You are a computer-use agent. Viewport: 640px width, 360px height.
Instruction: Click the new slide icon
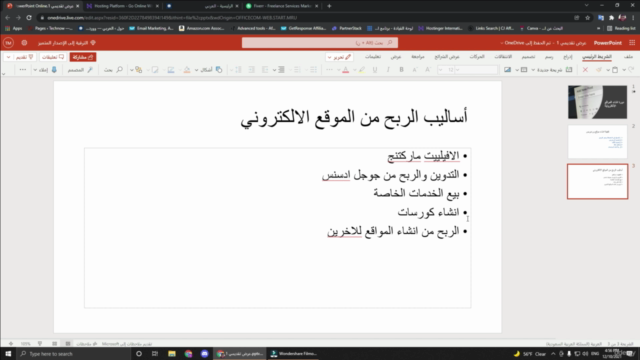click(569, 70)
